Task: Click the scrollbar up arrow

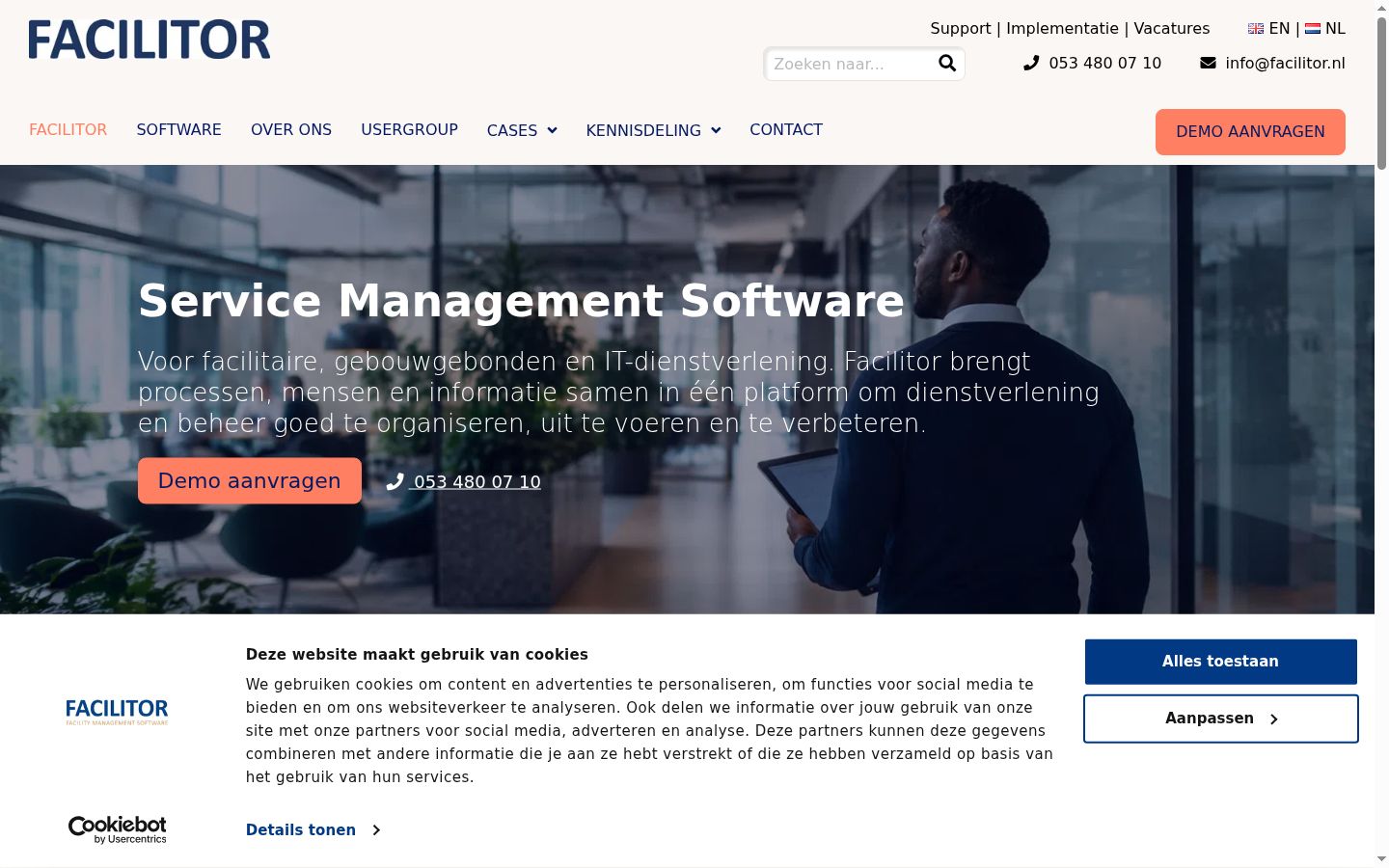Action: [x=1381, y=8]
